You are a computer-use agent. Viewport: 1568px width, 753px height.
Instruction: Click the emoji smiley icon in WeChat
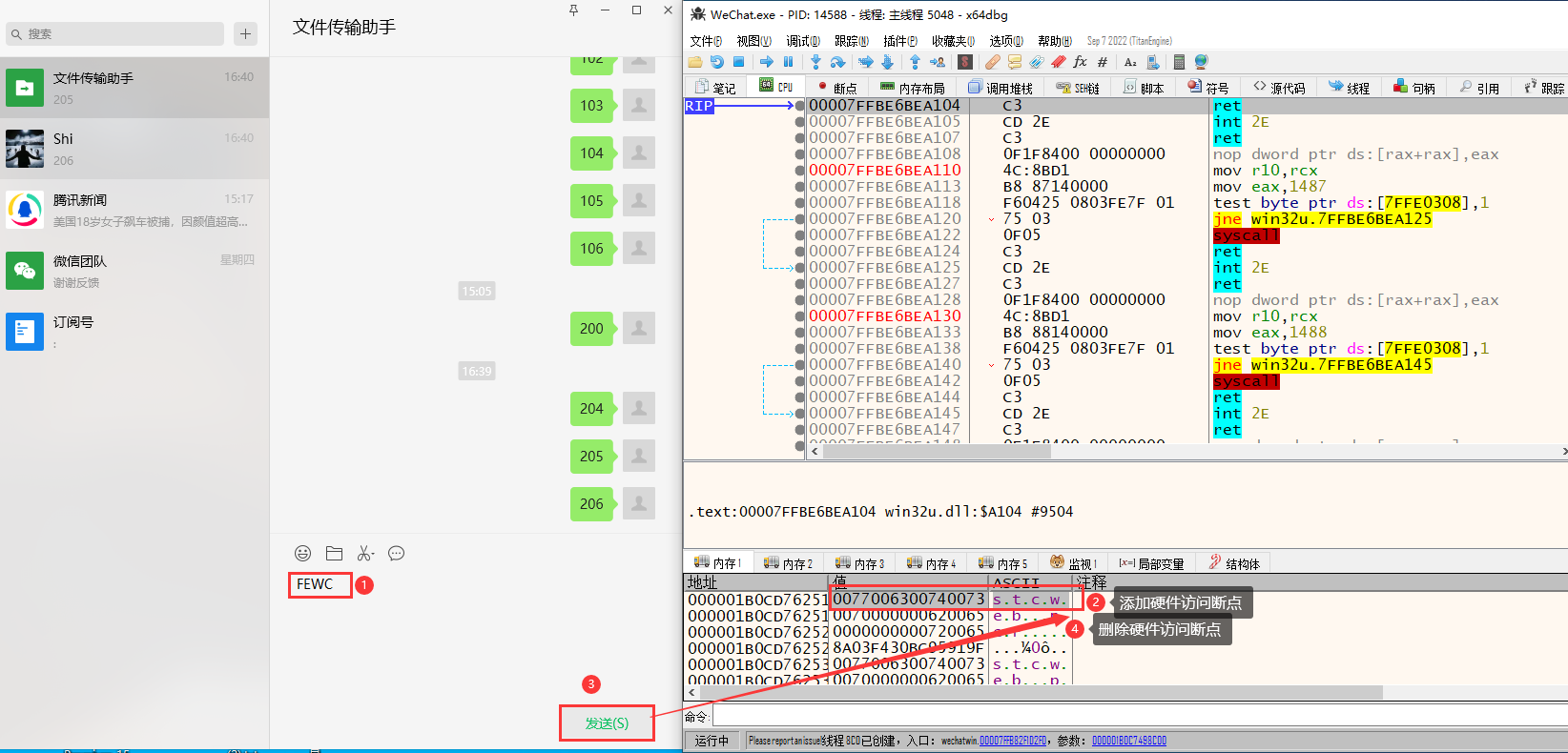coord(302,553)
